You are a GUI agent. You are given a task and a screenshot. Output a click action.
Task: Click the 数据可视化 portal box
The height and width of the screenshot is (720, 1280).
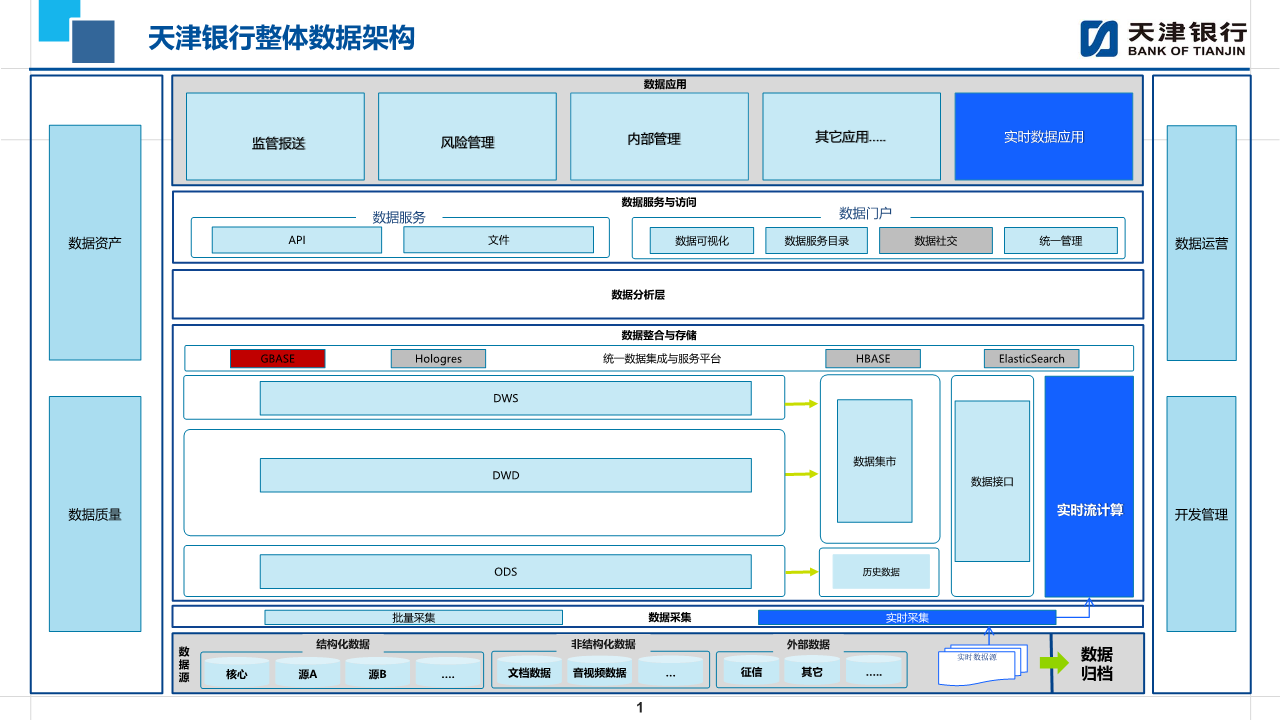701,241
